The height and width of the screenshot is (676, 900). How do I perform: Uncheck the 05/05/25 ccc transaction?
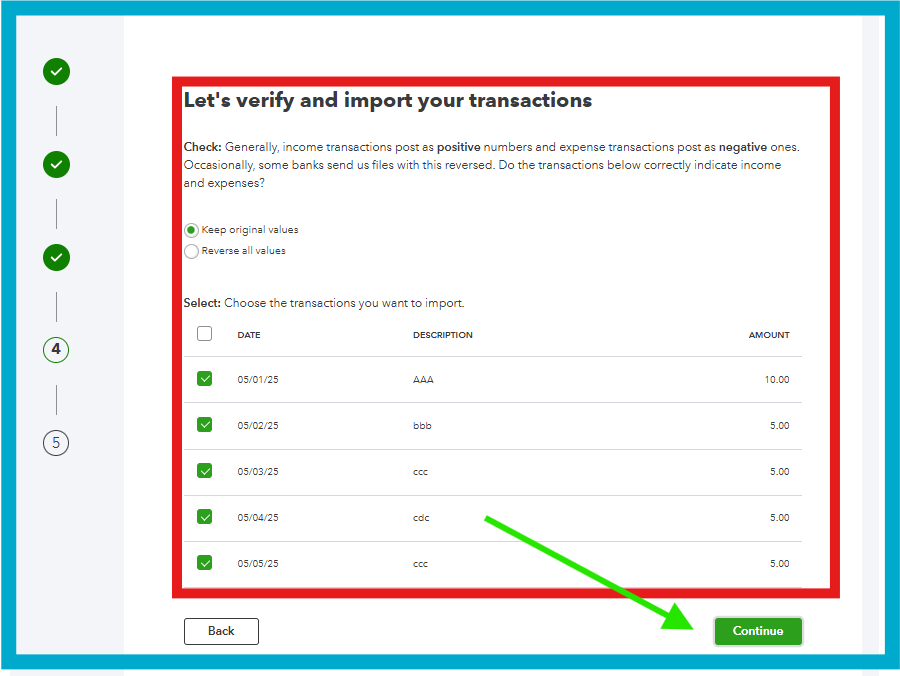[x=204, y=562]
